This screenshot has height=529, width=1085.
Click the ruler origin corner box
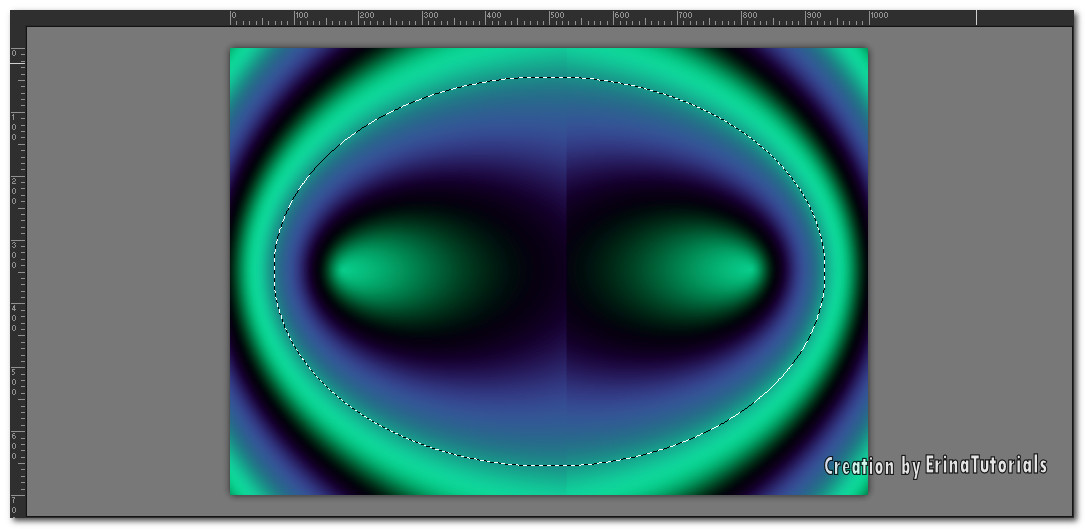(x=16, y=17)
